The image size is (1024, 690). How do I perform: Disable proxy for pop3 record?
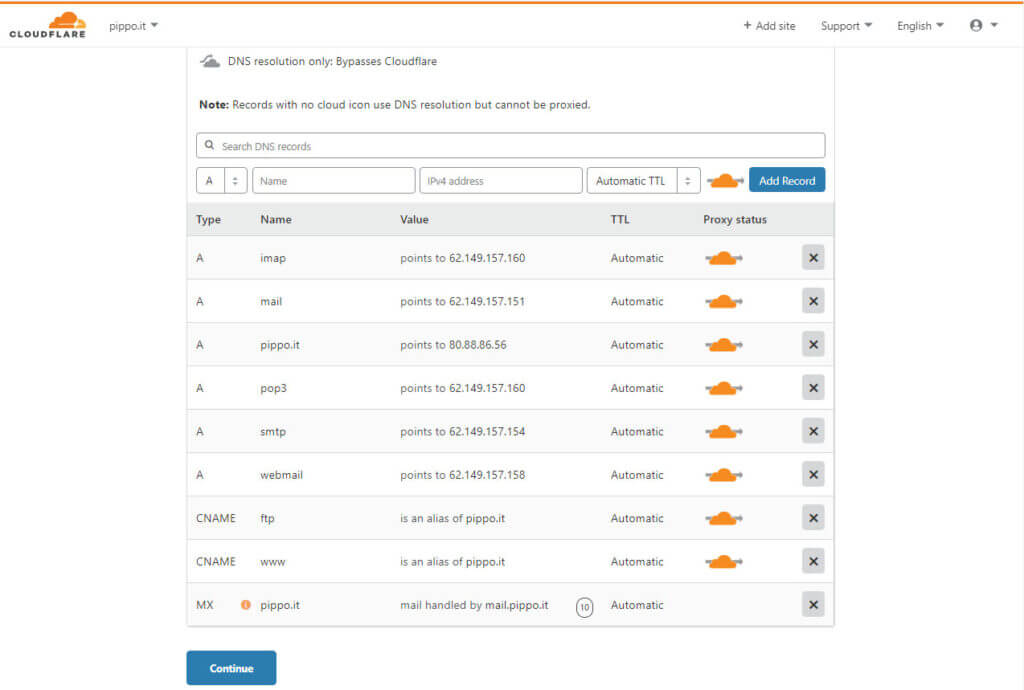[724, 388]
